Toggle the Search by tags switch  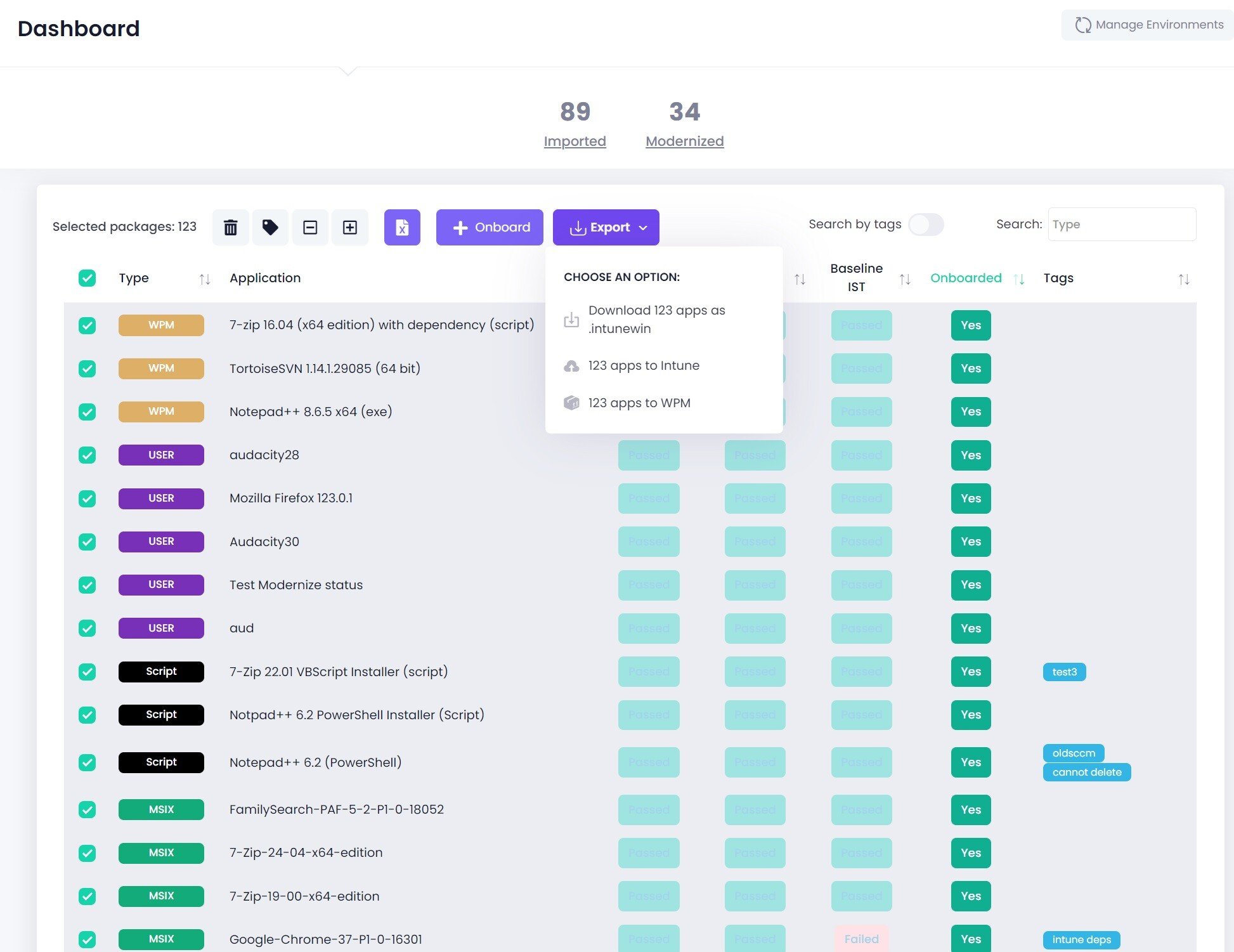point(925,224)
